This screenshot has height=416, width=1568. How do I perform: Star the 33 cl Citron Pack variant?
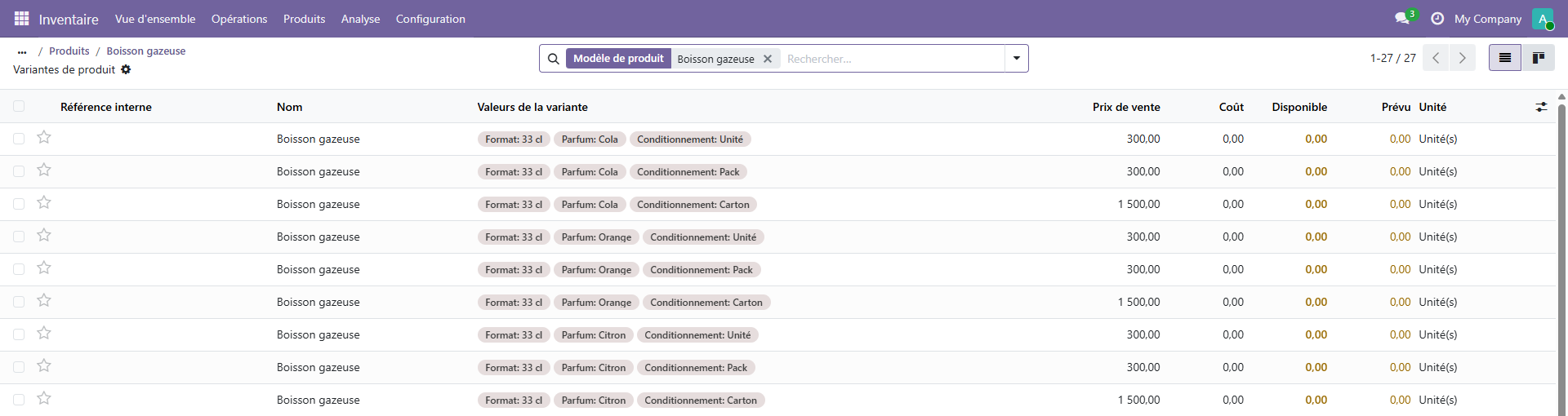[x=44, y=366]
